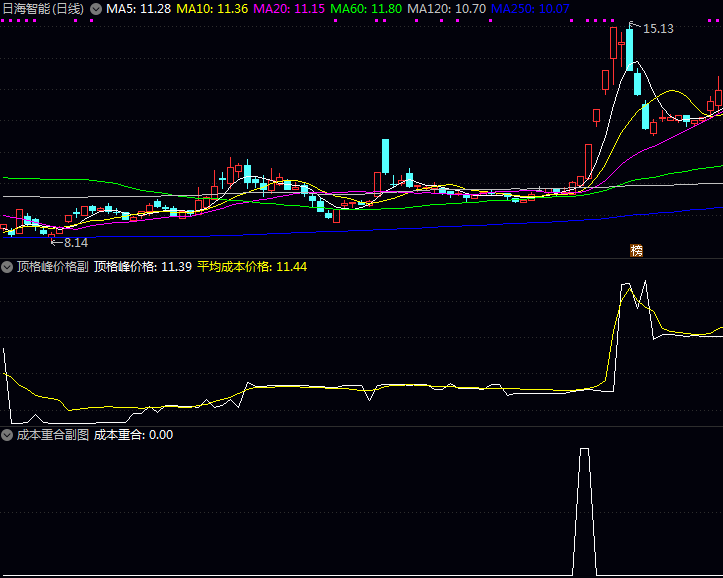Click the 日海智能(日线) stock title
Screen dimensions: 723x578
coord(42,8)
